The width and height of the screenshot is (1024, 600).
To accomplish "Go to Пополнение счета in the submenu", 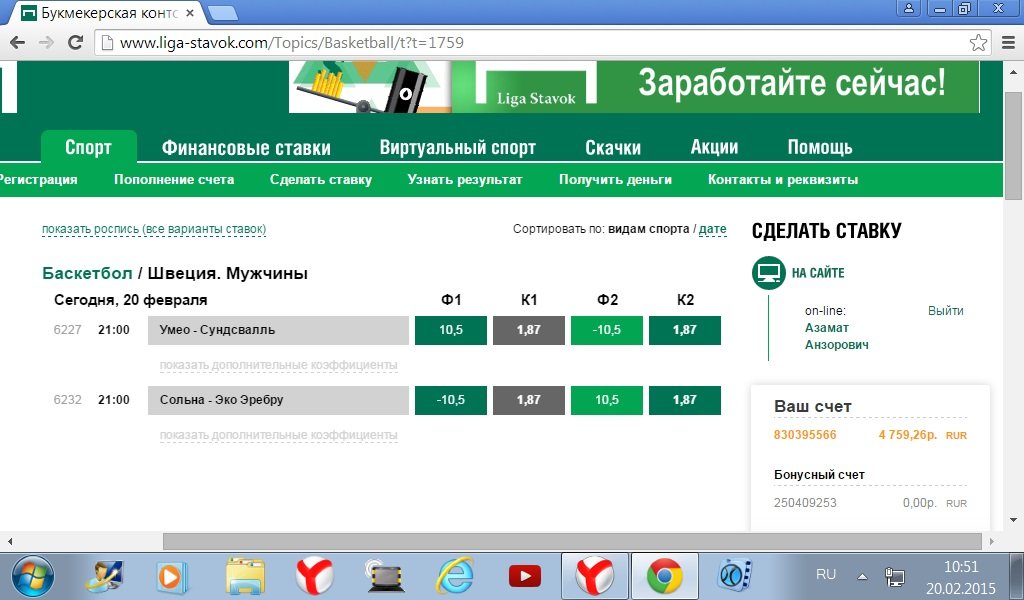I will [x=174, y=180].
